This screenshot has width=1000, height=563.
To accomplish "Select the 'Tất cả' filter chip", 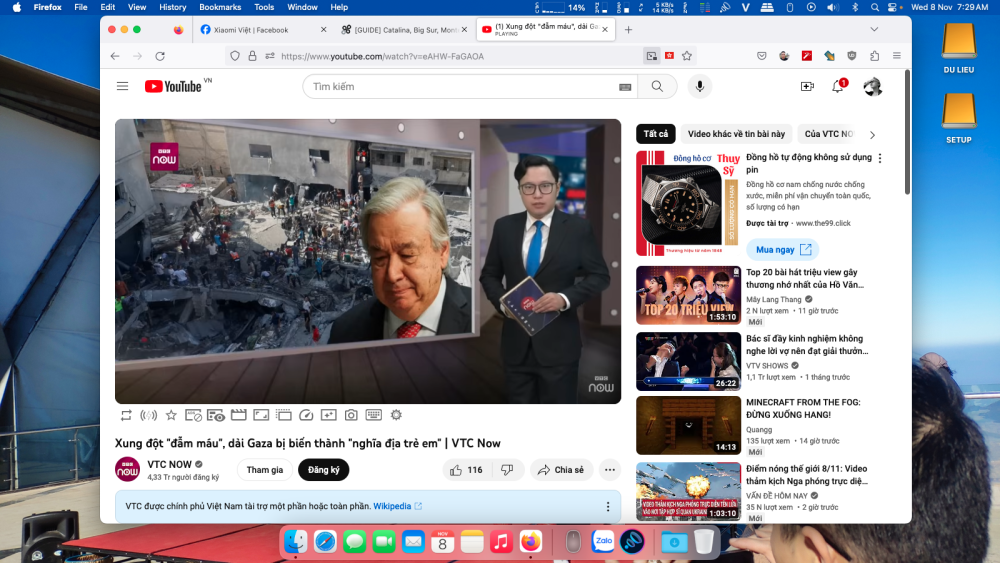I will click(656, 134).
